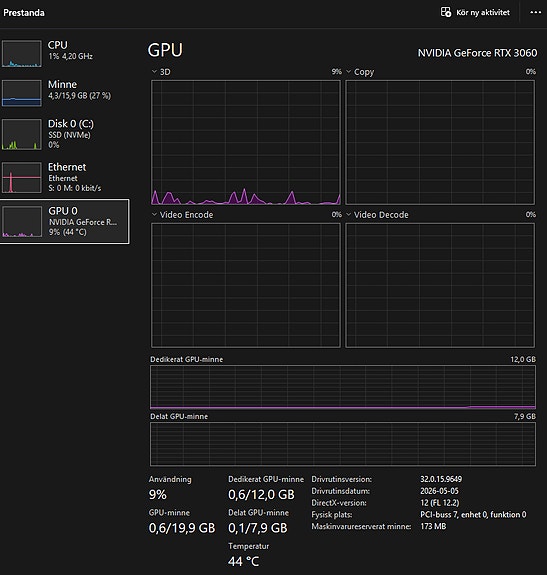Click the 0% value above Copy graph

pyautogui.click(x=531, y=72)
